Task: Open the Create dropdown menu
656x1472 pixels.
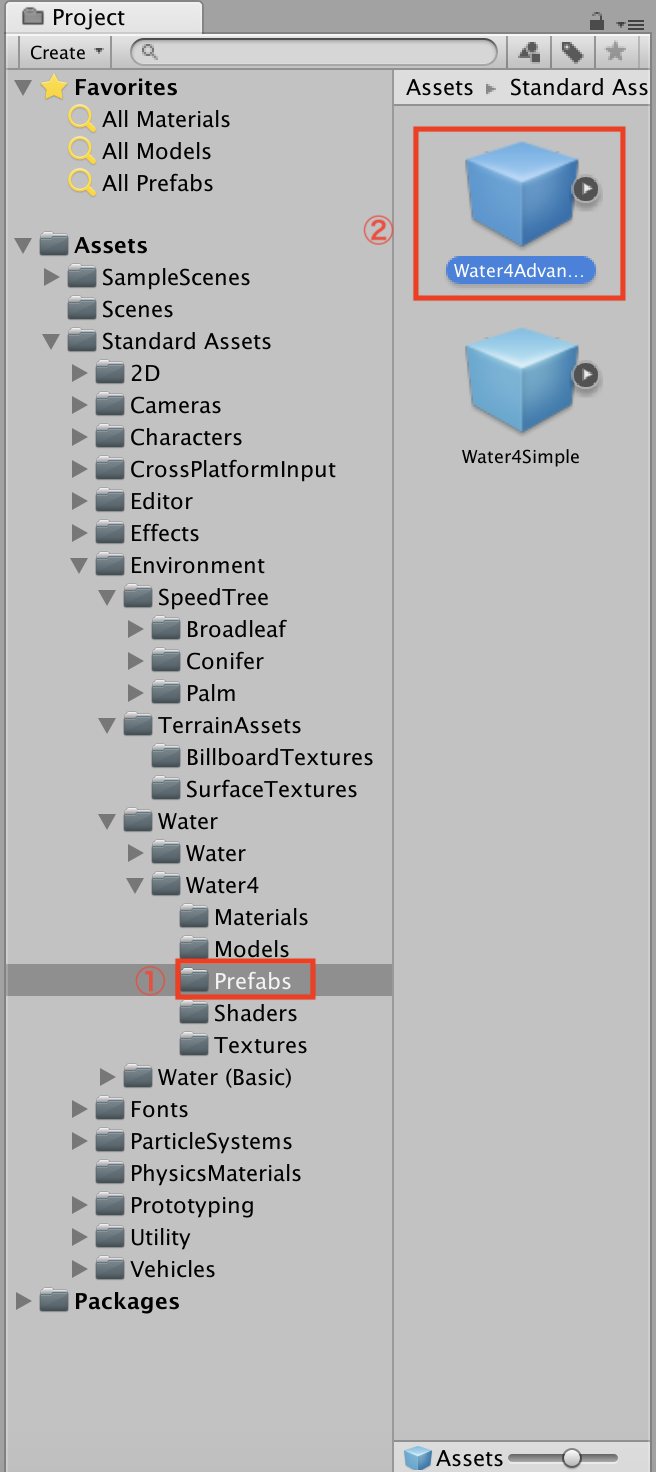Action: pos(66,52)
